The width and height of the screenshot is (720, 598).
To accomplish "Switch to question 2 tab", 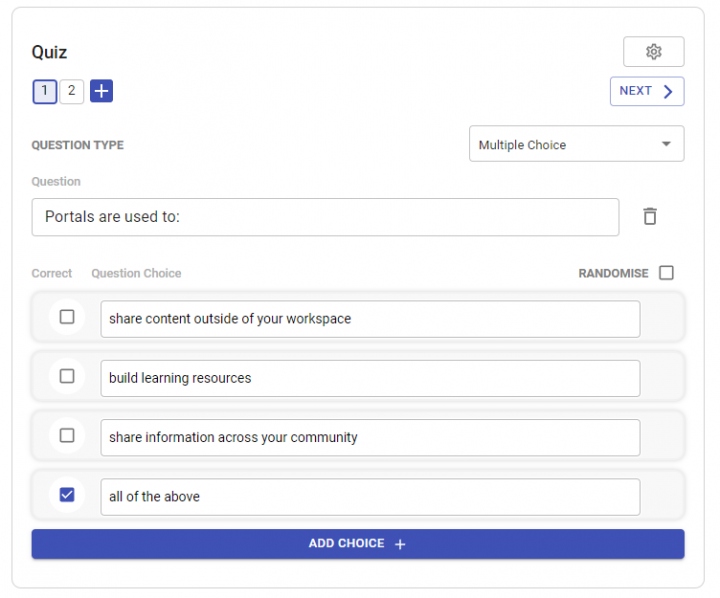I will click(x=71, y=91).
